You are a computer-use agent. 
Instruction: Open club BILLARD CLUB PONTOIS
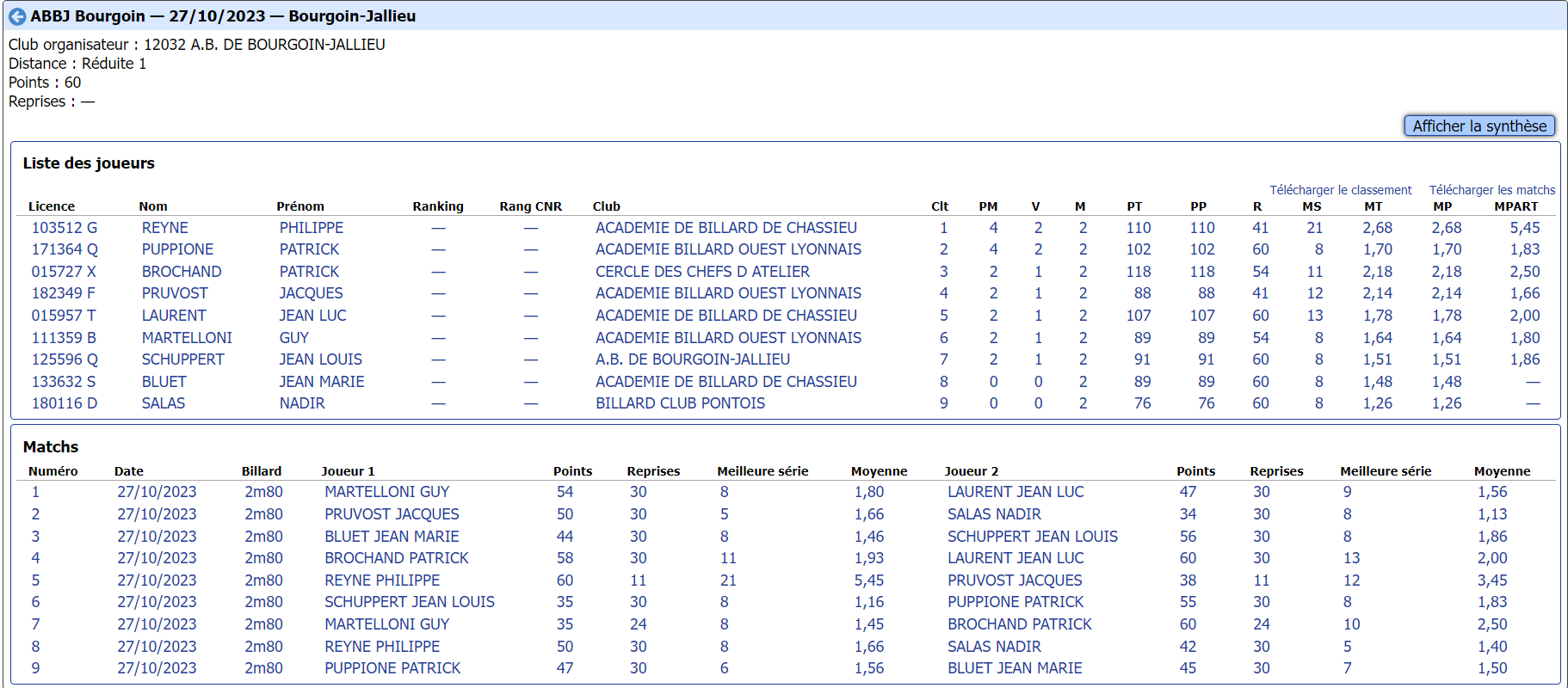click(x=680, y=403)
